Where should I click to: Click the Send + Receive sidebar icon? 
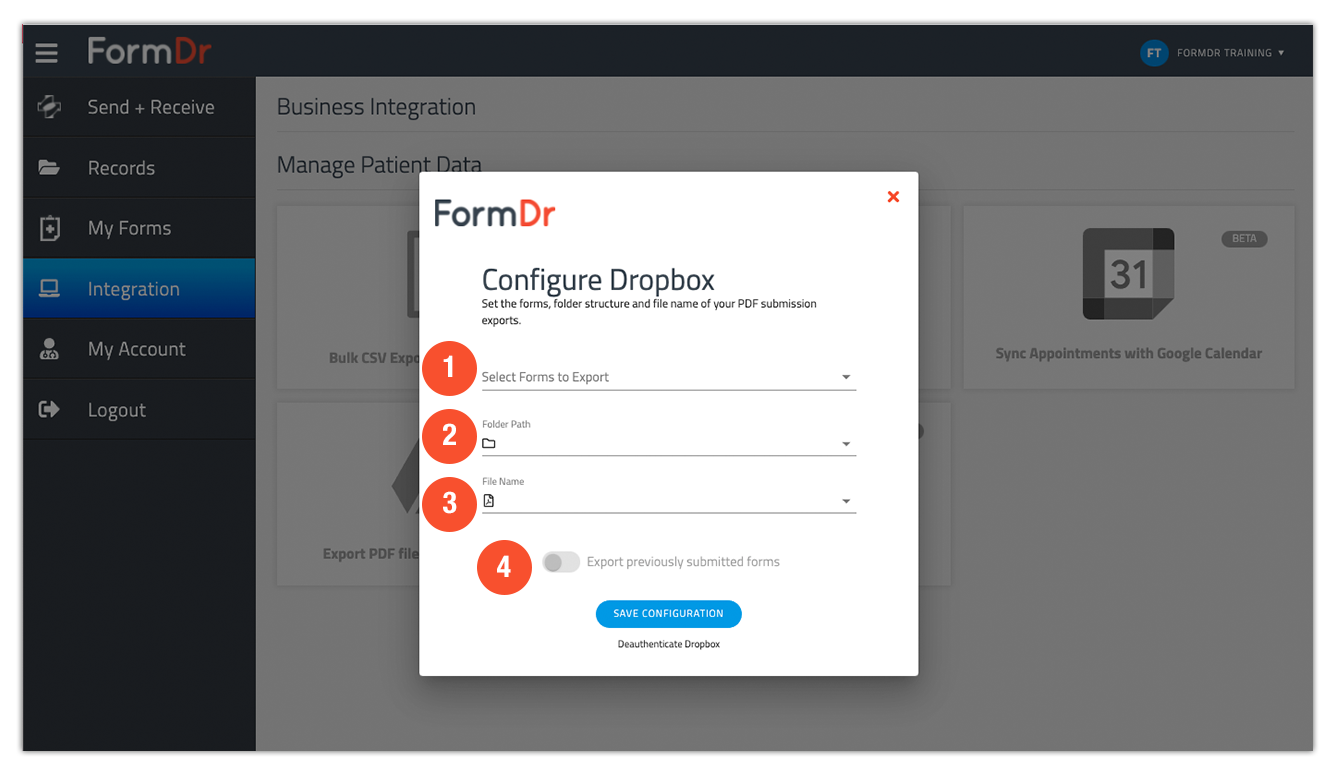click(49, 107)
